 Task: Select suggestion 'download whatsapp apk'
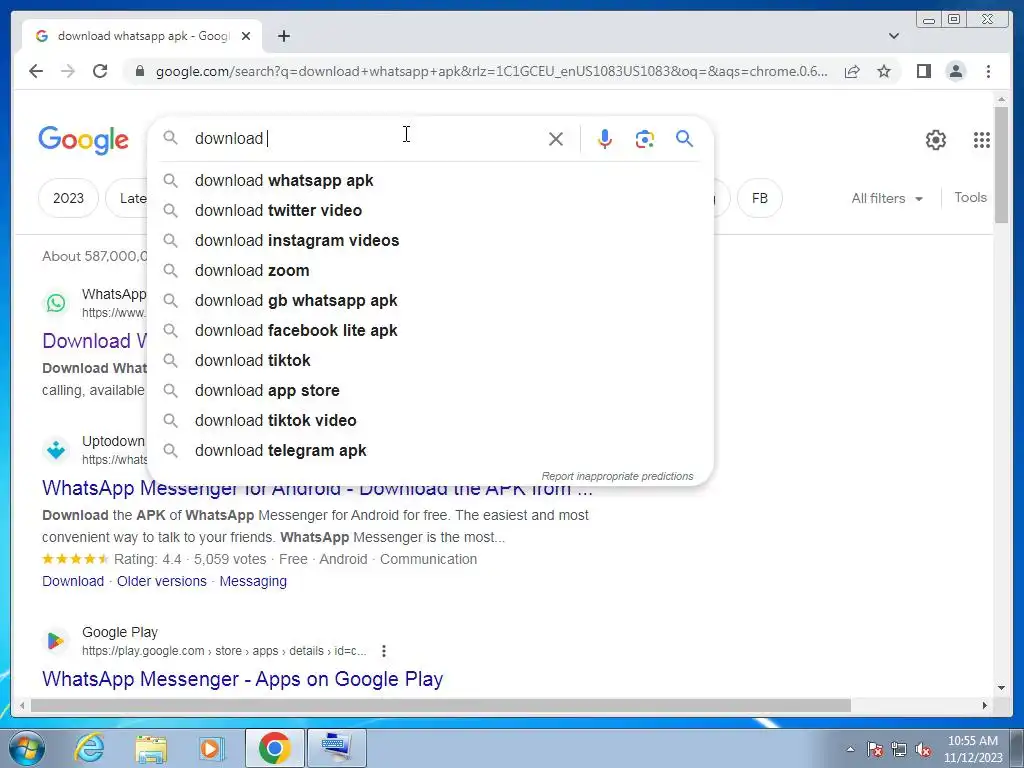430,180
